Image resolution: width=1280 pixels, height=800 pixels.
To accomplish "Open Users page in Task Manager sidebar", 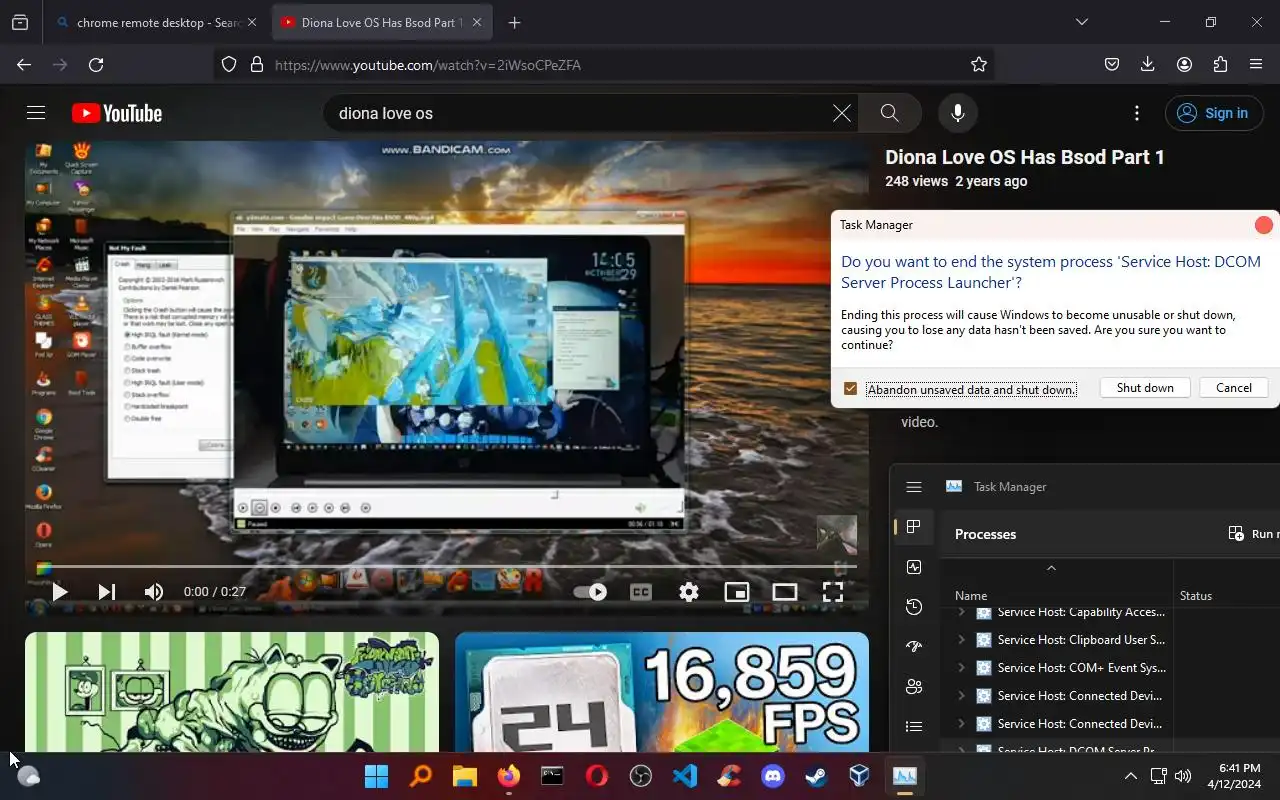I will click(x=913, y=687).
